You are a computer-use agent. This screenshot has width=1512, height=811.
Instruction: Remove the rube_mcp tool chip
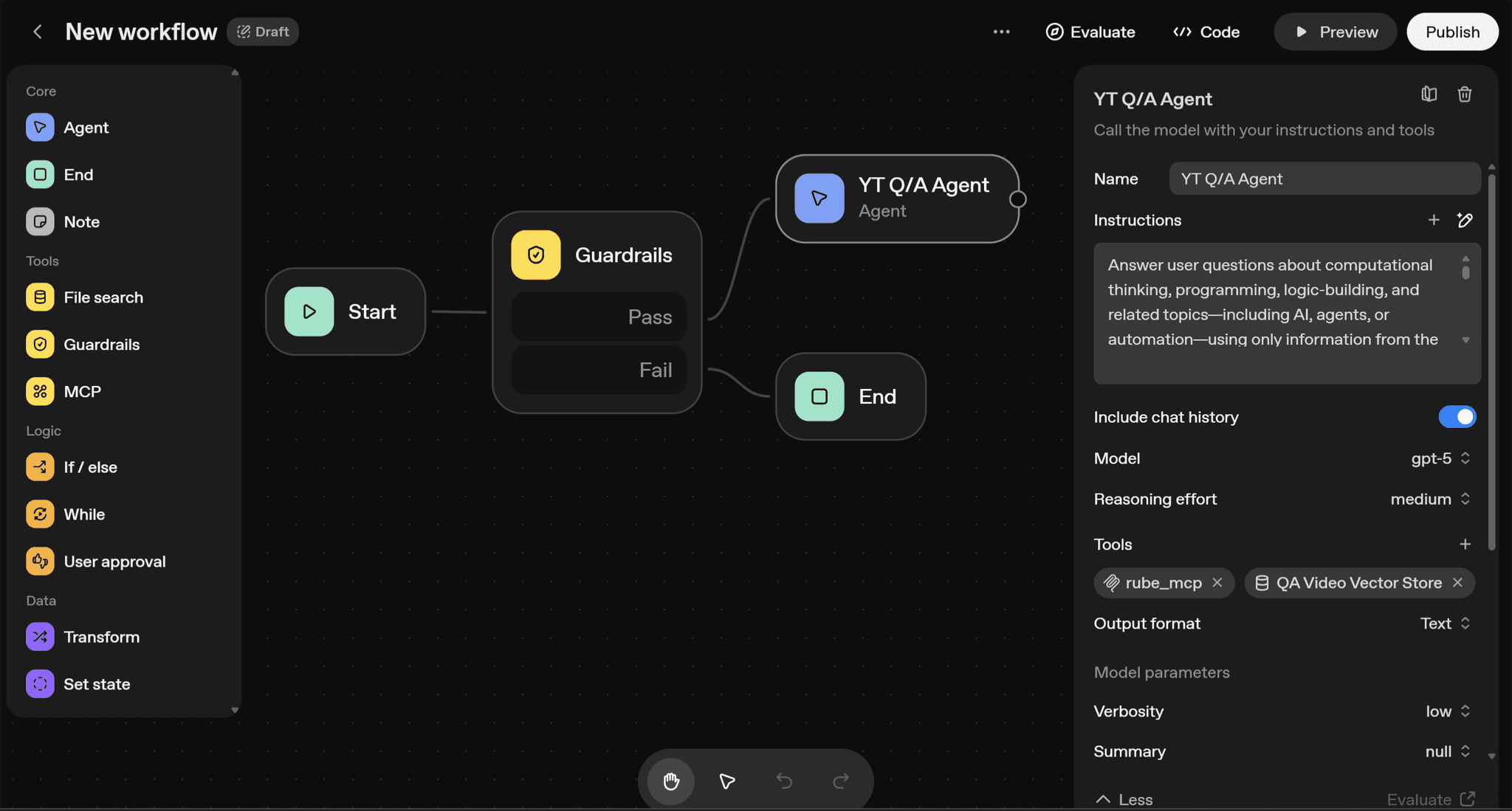(x=1217, y=583)
